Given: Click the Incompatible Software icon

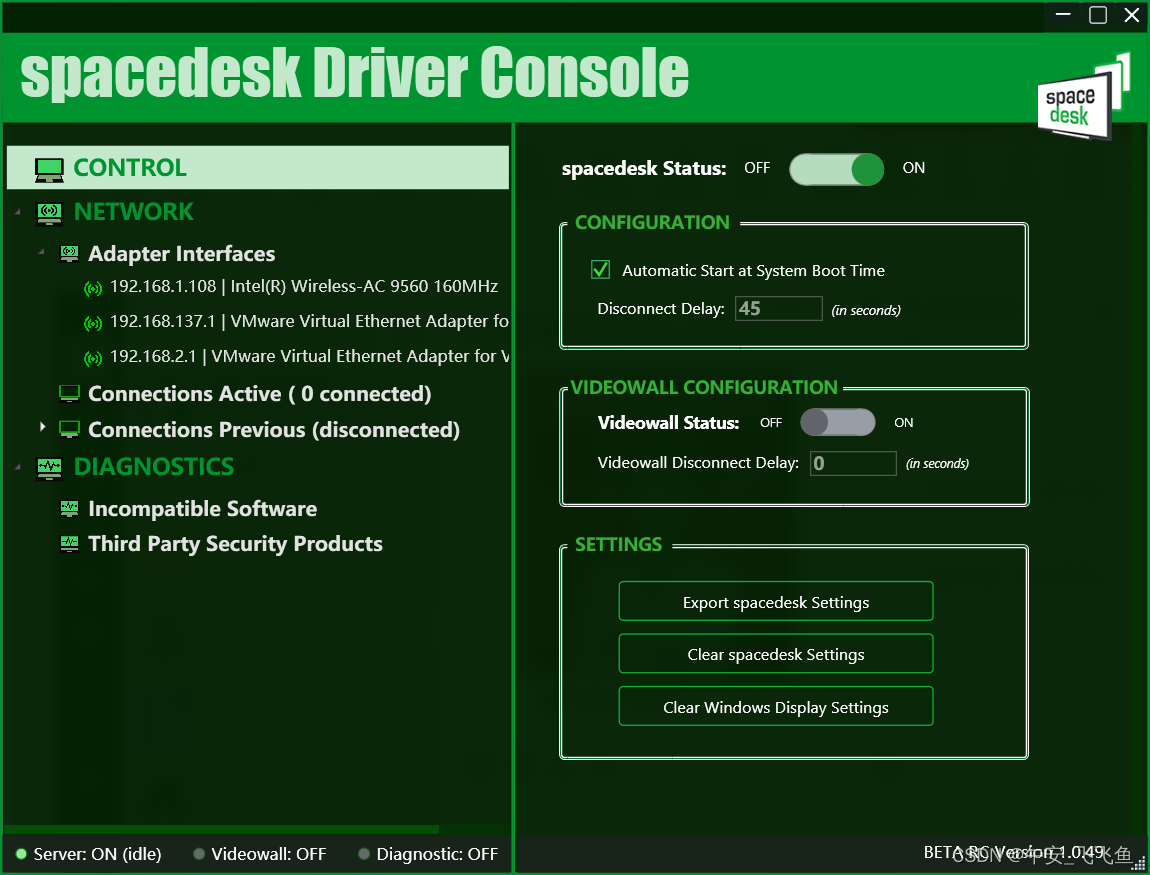Looking at the screenshot, I should [x=70, y=508].
